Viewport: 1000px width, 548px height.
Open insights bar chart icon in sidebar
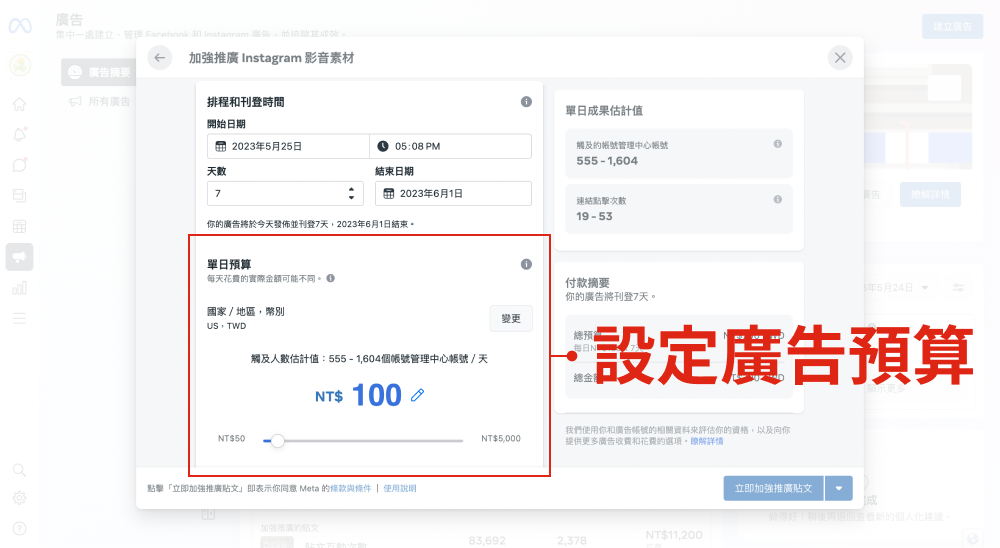point(20,288)
